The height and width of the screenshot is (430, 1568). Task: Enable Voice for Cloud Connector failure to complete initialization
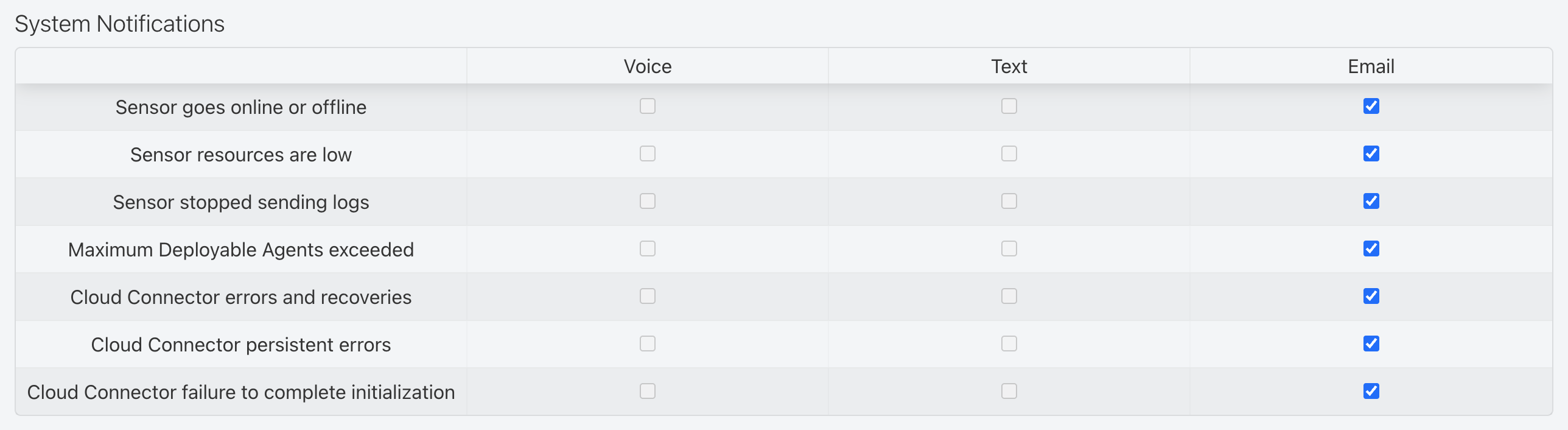coord(648,391)
